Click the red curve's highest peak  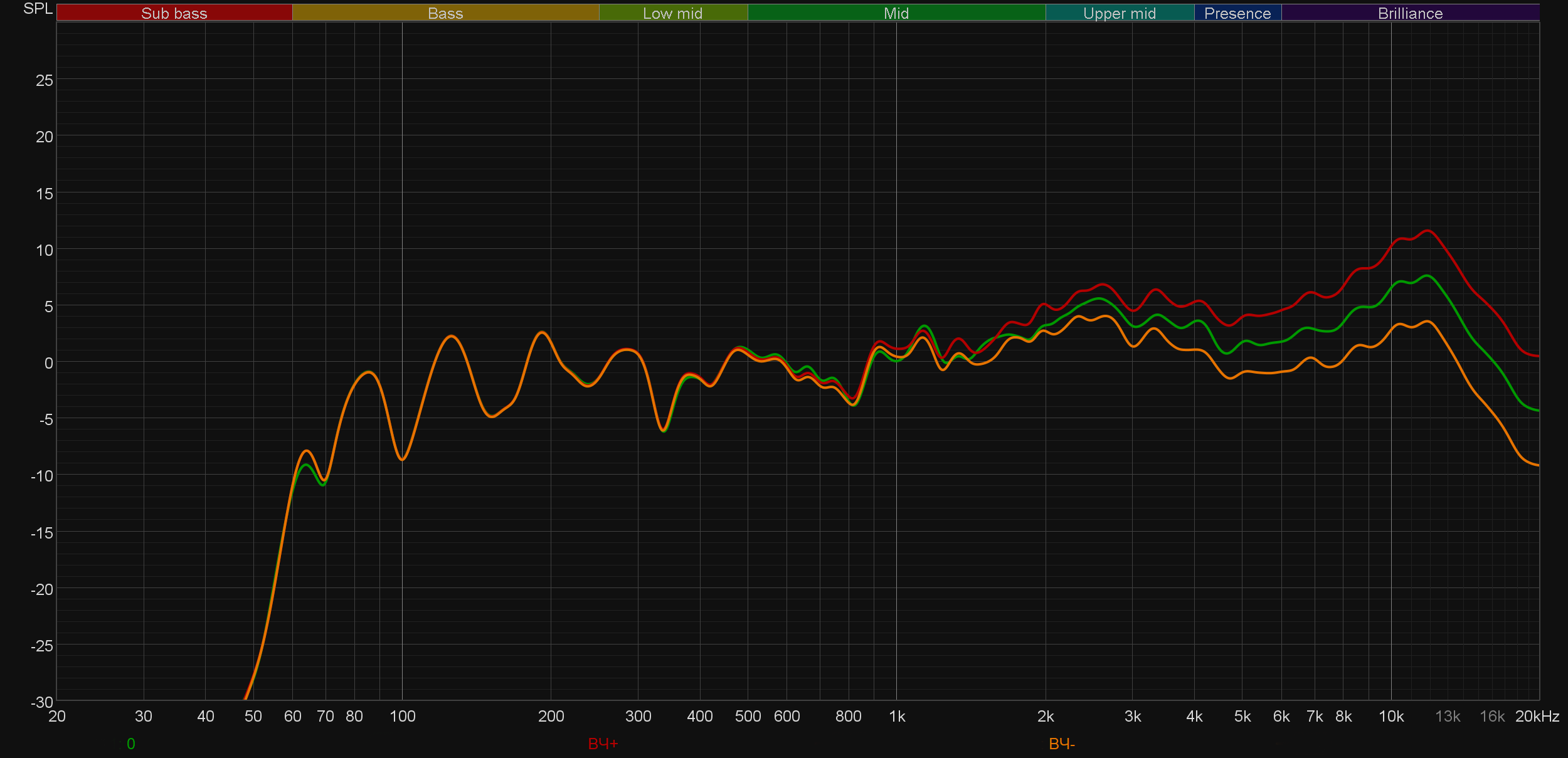click(x=1428, y=231)
